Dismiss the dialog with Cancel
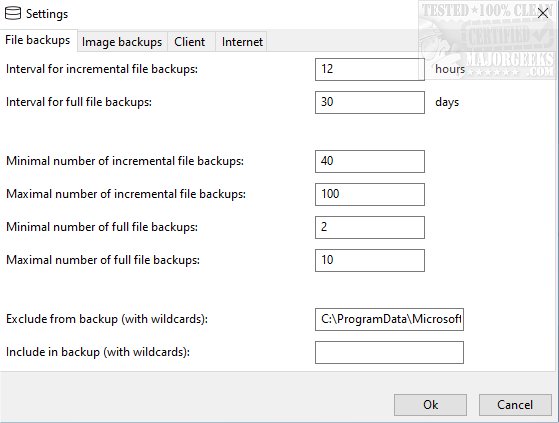 coord(515,404)
